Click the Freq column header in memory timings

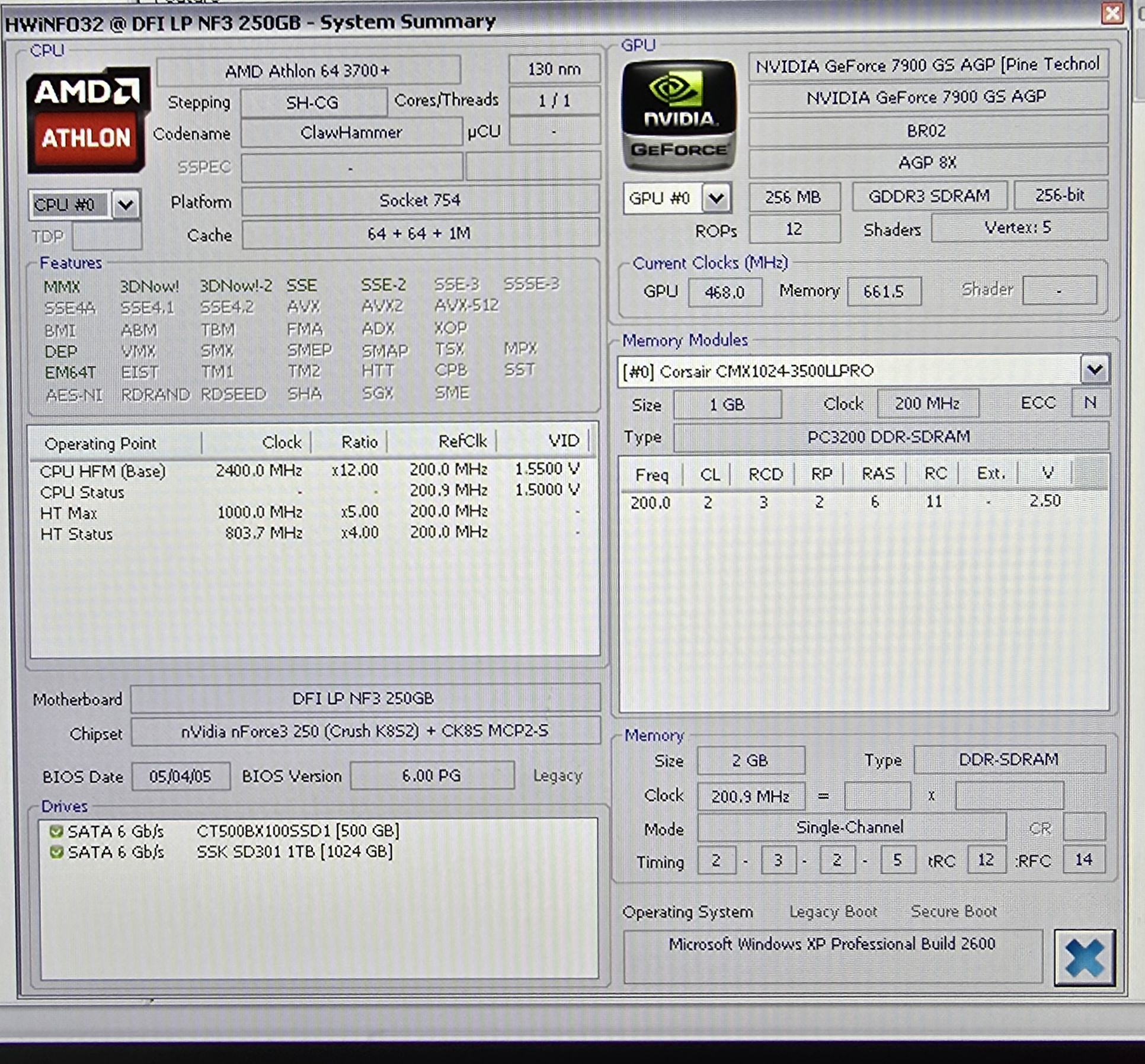651,475
